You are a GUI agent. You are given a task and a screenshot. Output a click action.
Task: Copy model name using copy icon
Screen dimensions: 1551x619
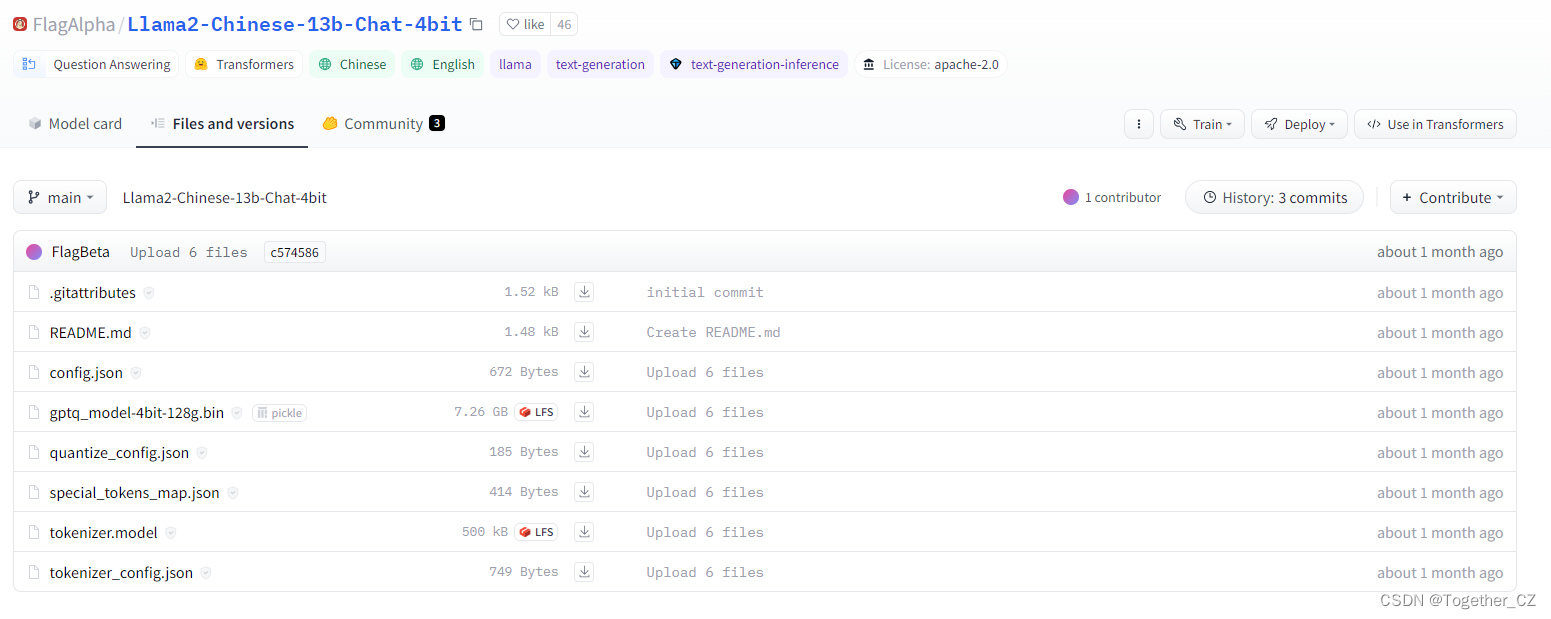coord(476,24)
